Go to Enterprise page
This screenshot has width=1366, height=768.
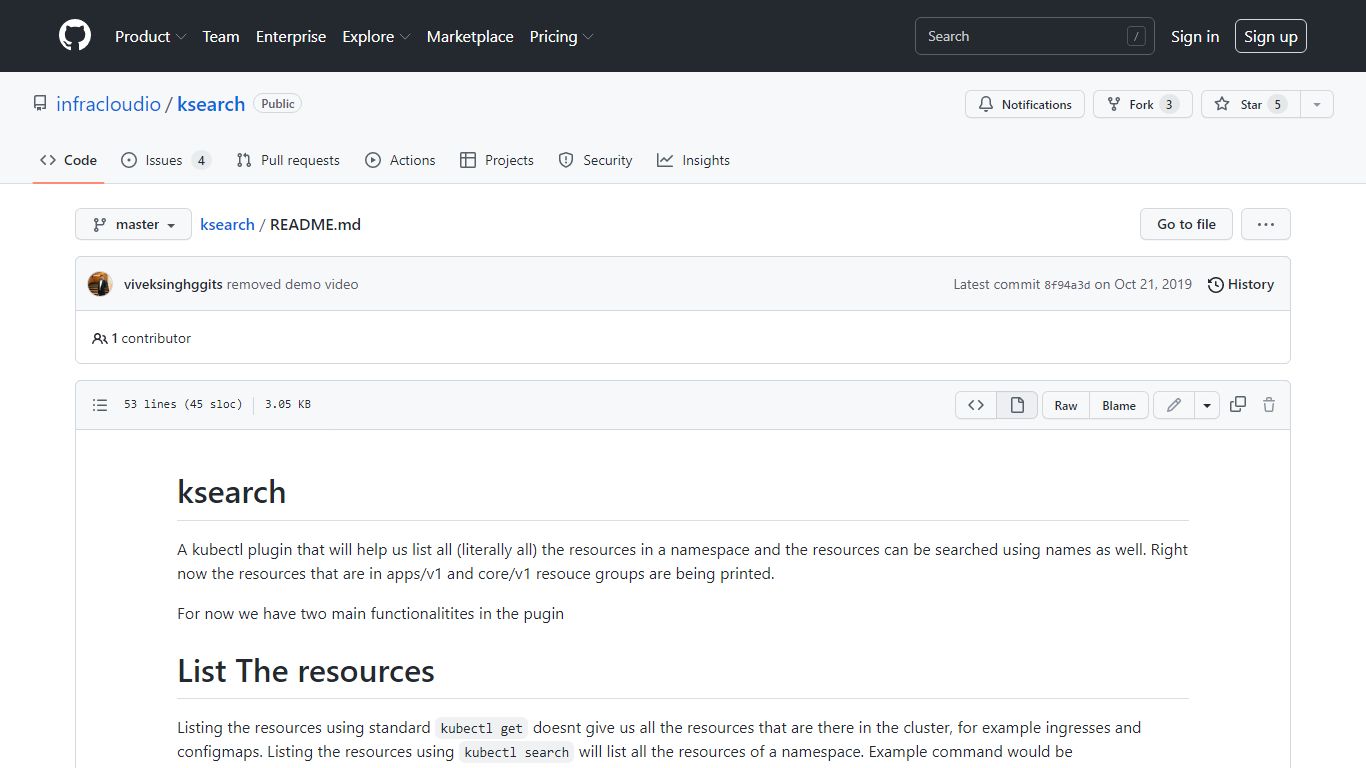coord(291,36)
